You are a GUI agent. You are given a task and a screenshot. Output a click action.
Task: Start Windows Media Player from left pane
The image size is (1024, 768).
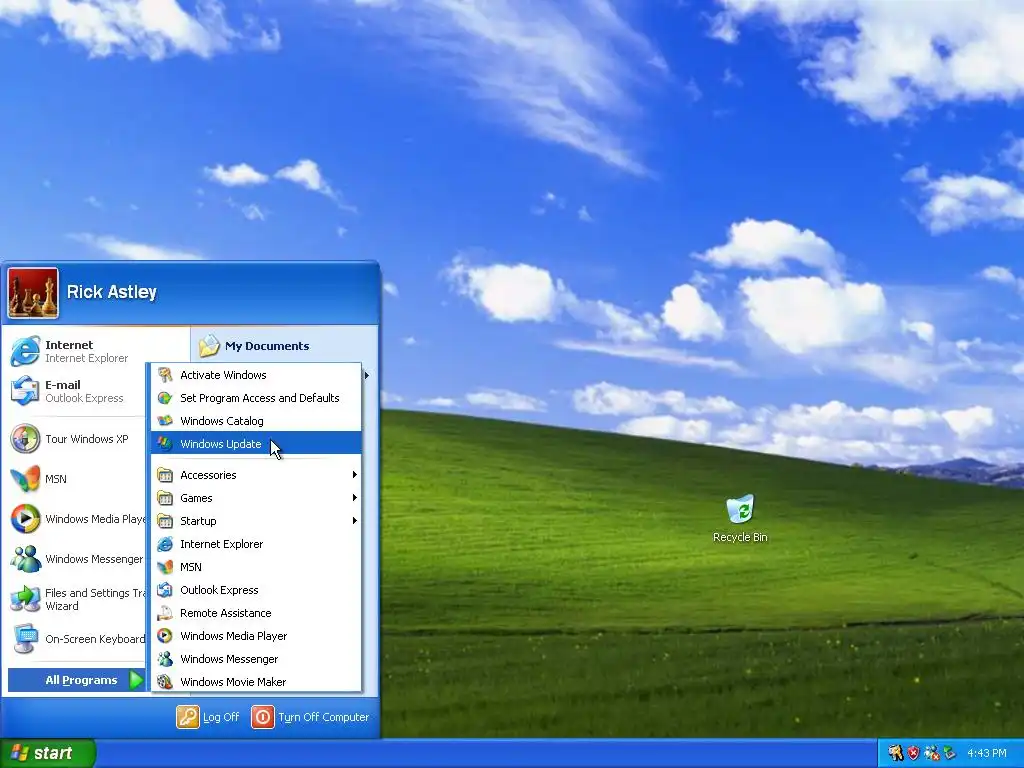point(78,519)
